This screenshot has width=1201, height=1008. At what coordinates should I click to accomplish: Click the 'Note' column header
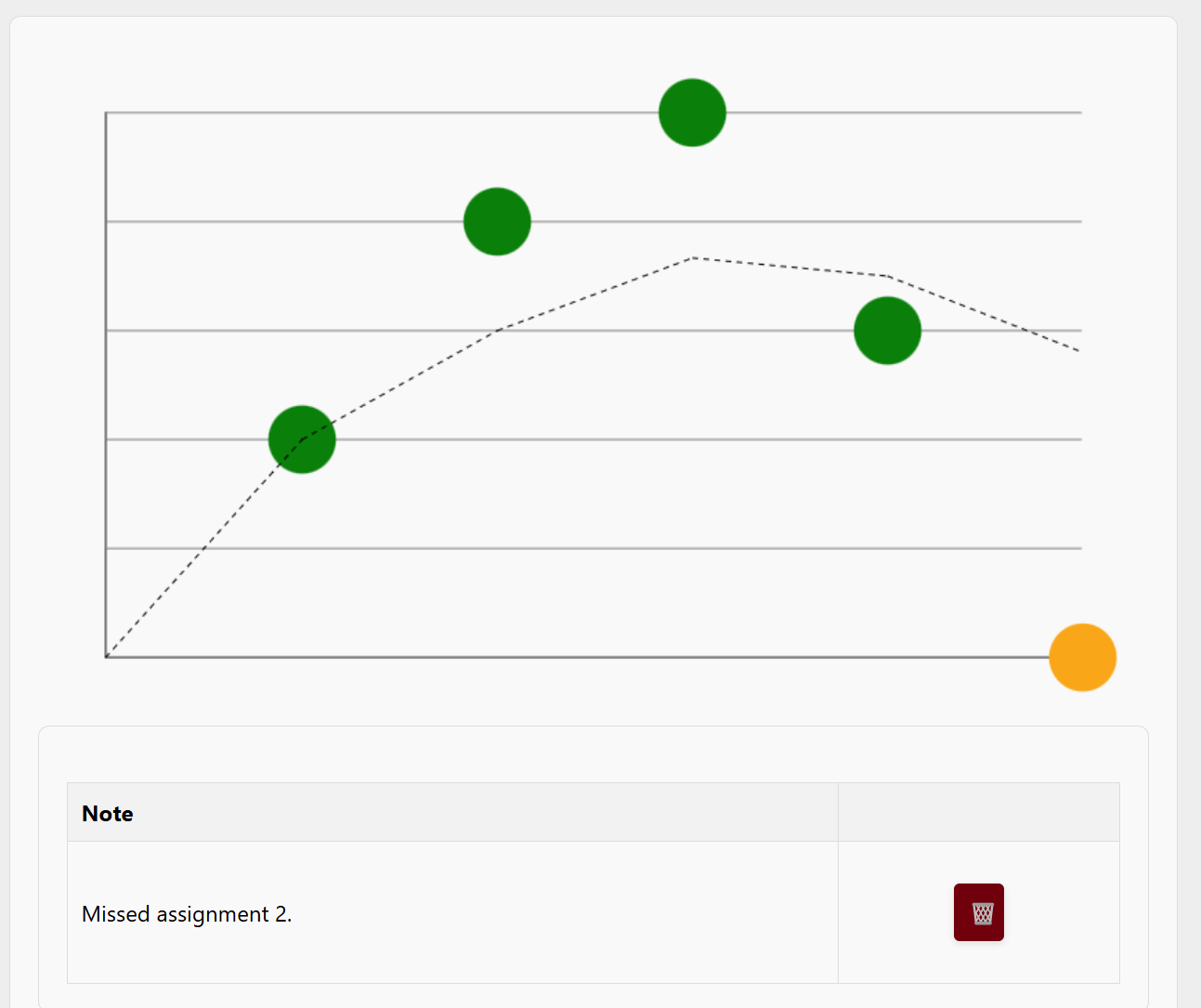click(x=108, y=813)
